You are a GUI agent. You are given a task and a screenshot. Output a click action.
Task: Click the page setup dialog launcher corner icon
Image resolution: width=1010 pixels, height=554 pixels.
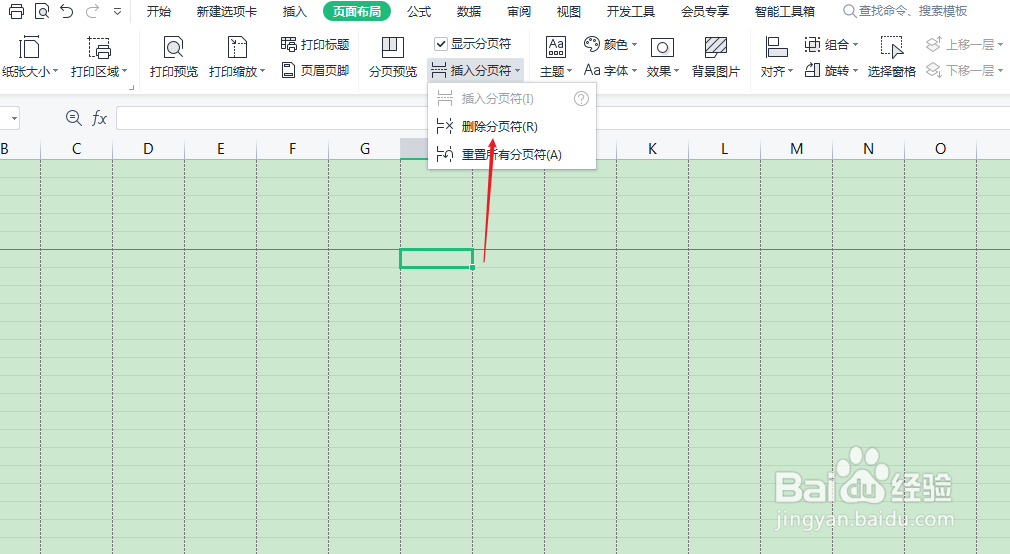click(x=131, y=87)
